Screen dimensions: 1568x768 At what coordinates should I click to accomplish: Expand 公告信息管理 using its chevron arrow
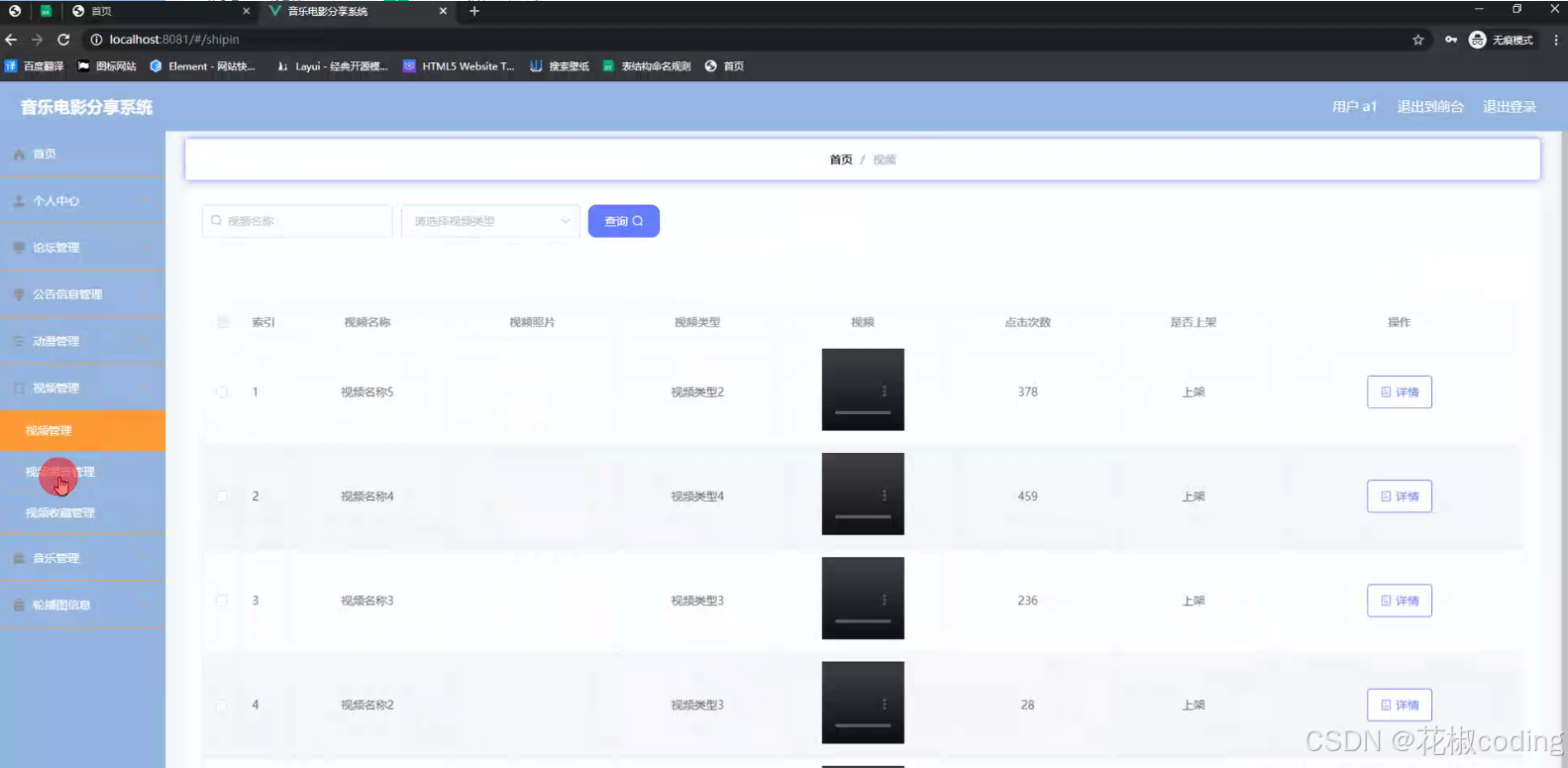(x=146, y=294)
